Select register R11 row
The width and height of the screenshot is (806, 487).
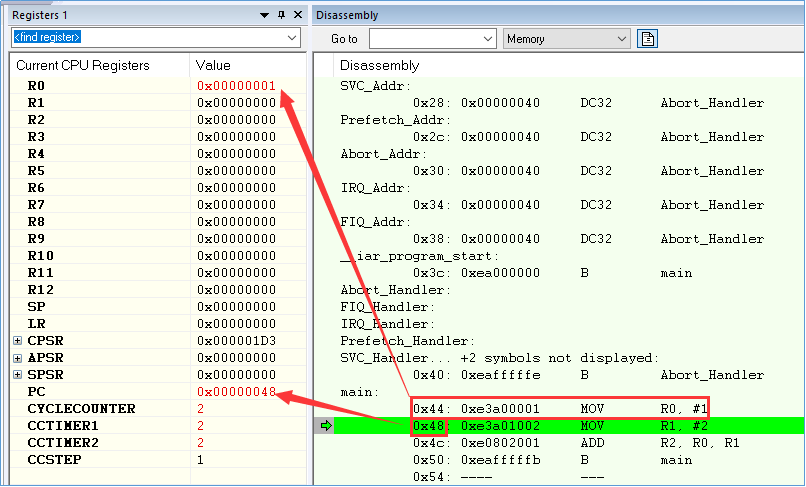point(158,272)
